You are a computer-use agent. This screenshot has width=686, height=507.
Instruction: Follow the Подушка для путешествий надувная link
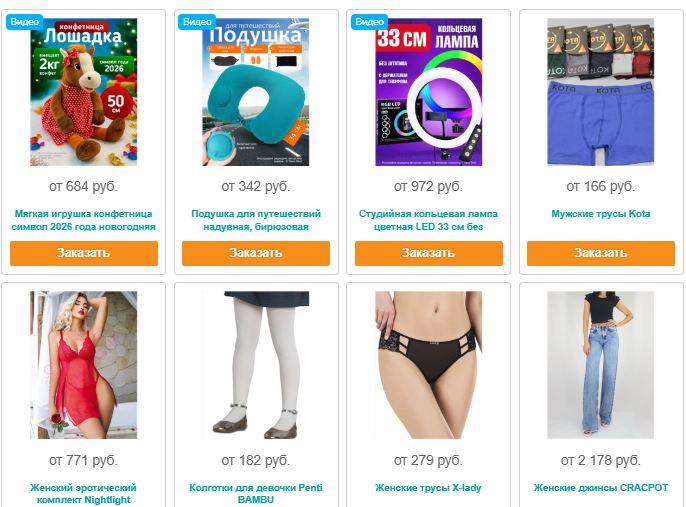point(256,220)
